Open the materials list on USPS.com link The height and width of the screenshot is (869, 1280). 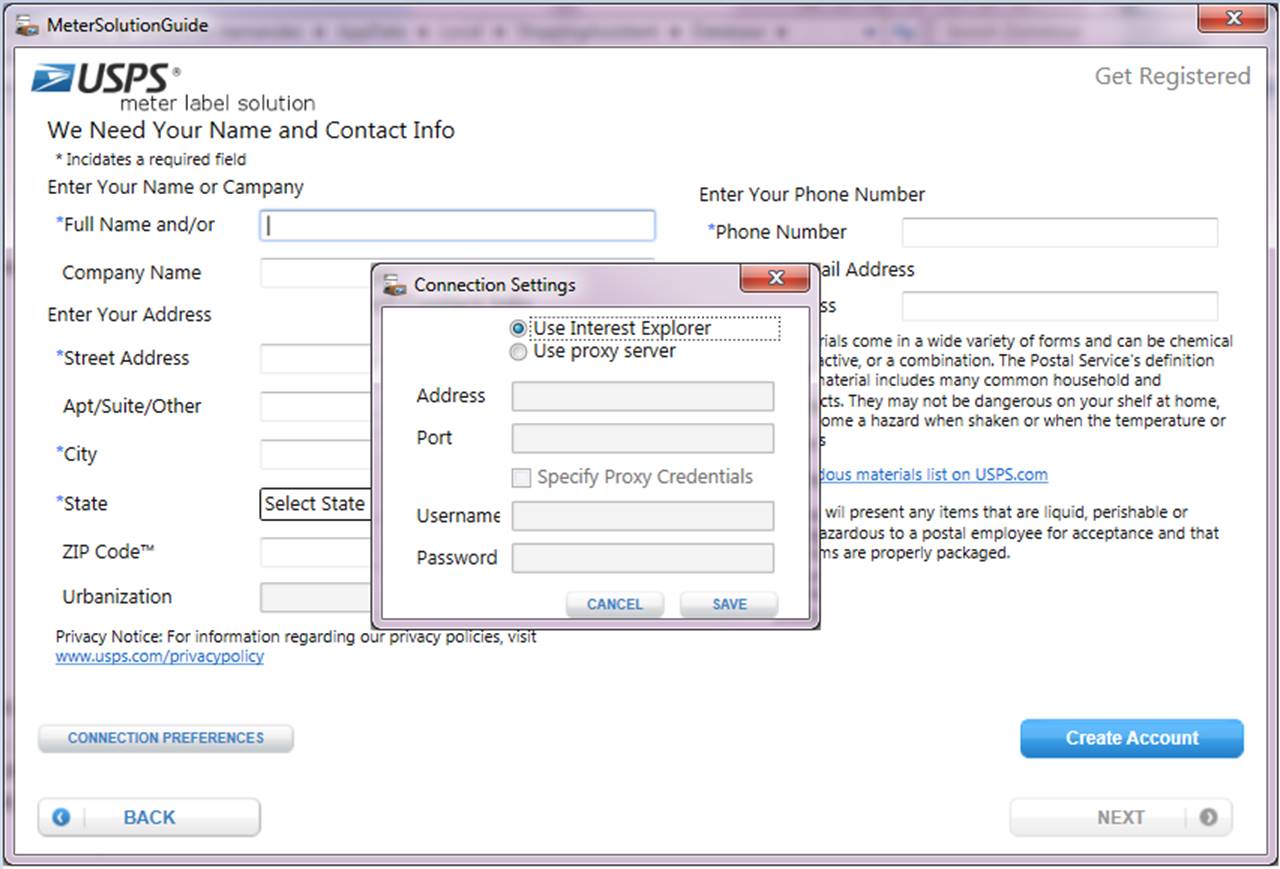[x=935, y=474]
